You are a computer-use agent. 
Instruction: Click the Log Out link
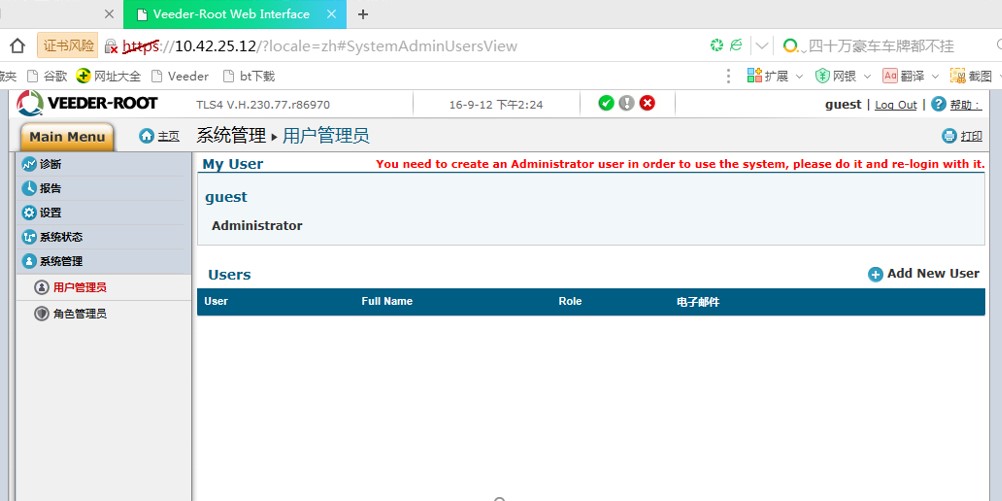[x=895, y=105]
